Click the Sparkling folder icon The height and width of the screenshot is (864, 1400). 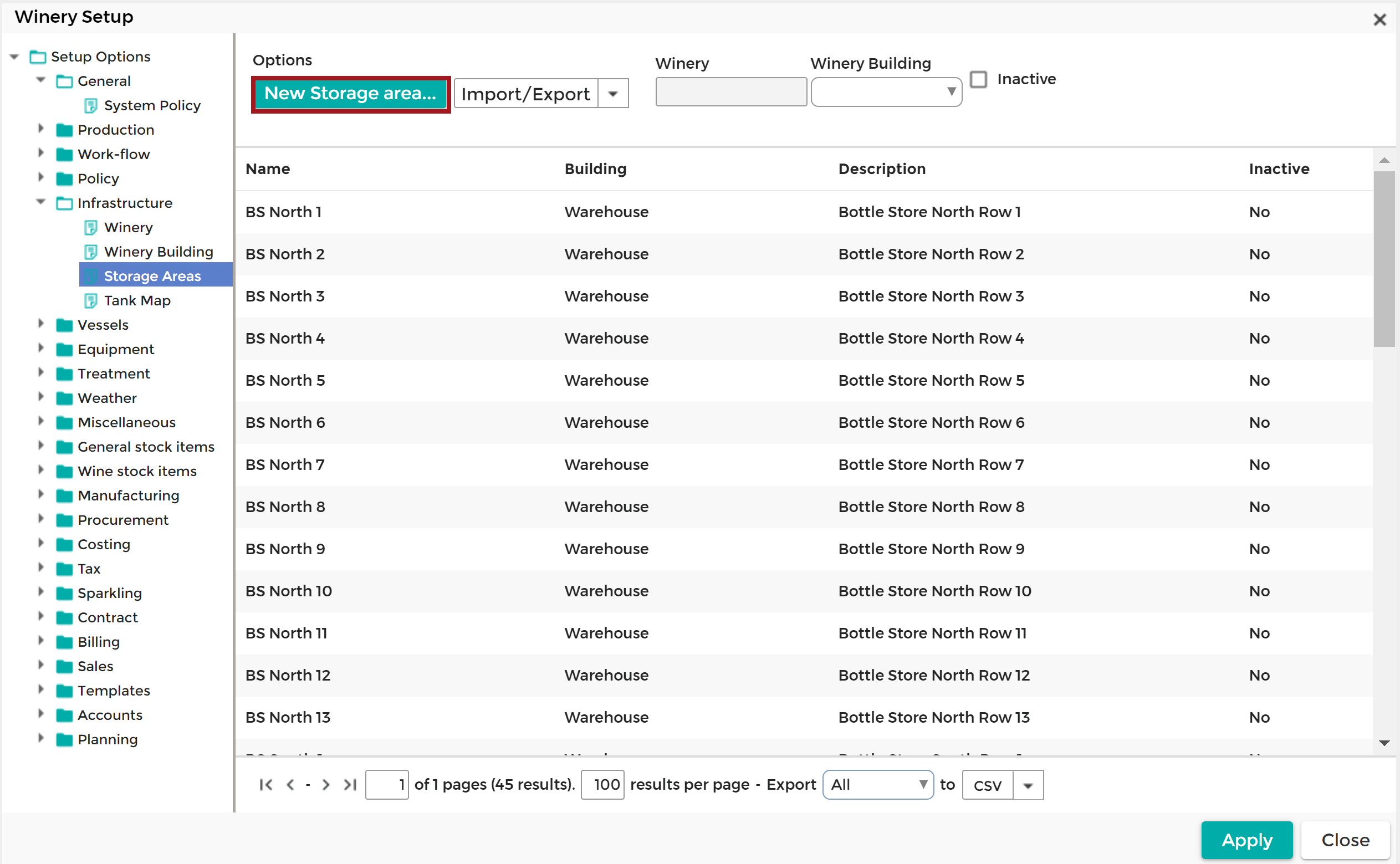coord(65,593)
